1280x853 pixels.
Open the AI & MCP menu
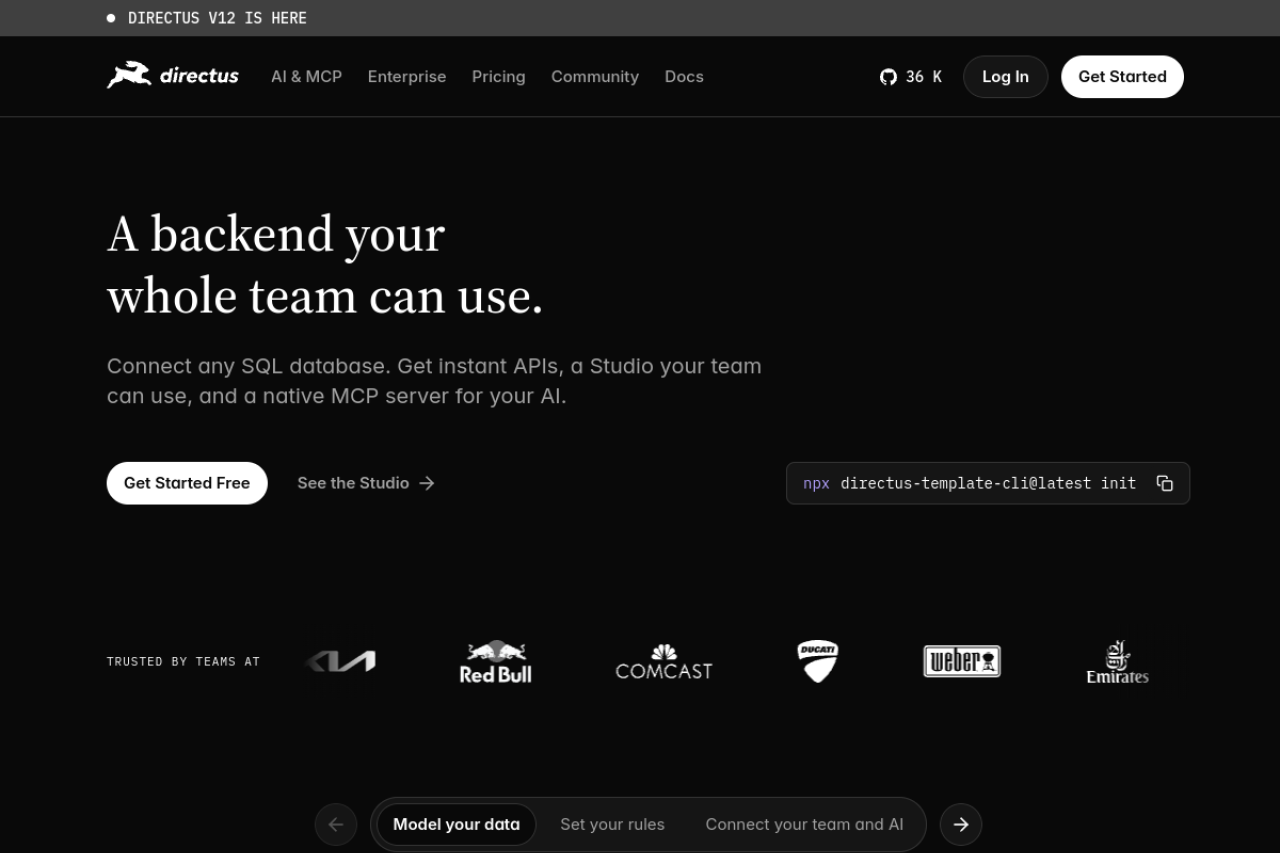[x=306, y=77]
